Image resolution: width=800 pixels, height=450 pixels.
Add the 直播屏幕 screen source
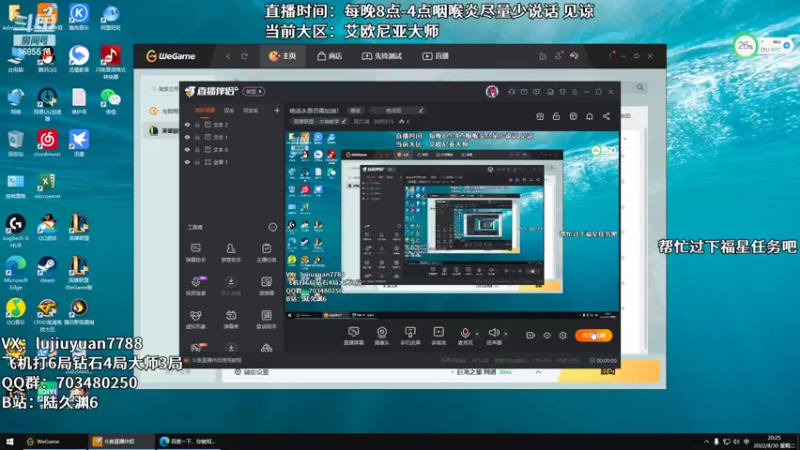tap(353, 336)
